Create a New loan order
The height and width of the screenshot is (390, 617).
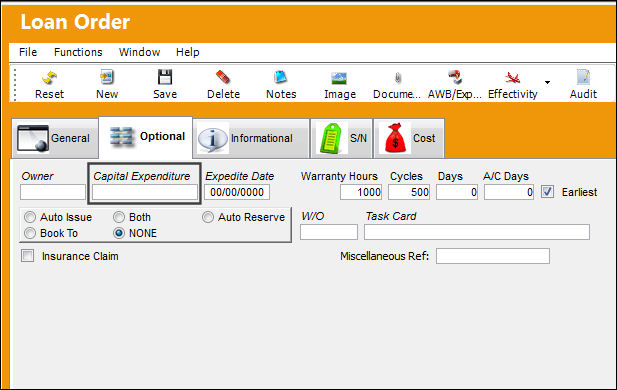pos(107,78)
